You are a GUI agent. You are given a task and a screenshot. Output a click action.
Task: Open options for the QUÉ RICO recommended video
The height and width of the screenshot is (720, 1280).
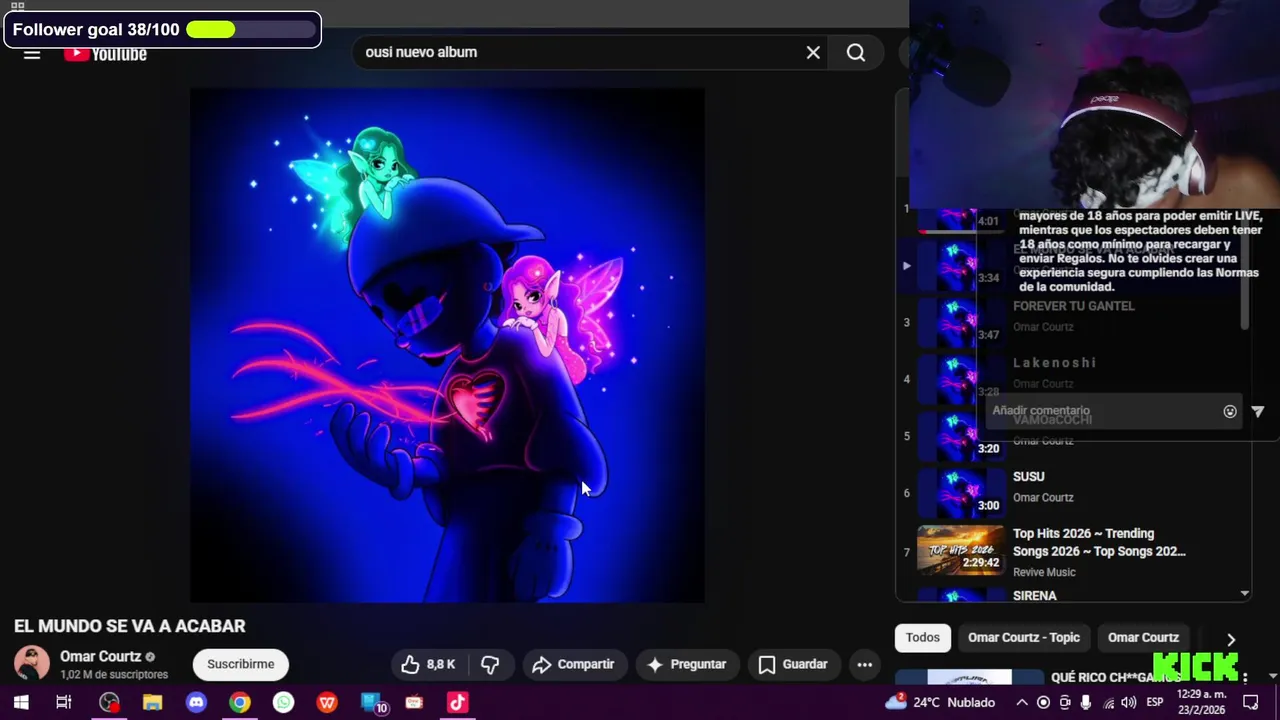(1245, 677)
